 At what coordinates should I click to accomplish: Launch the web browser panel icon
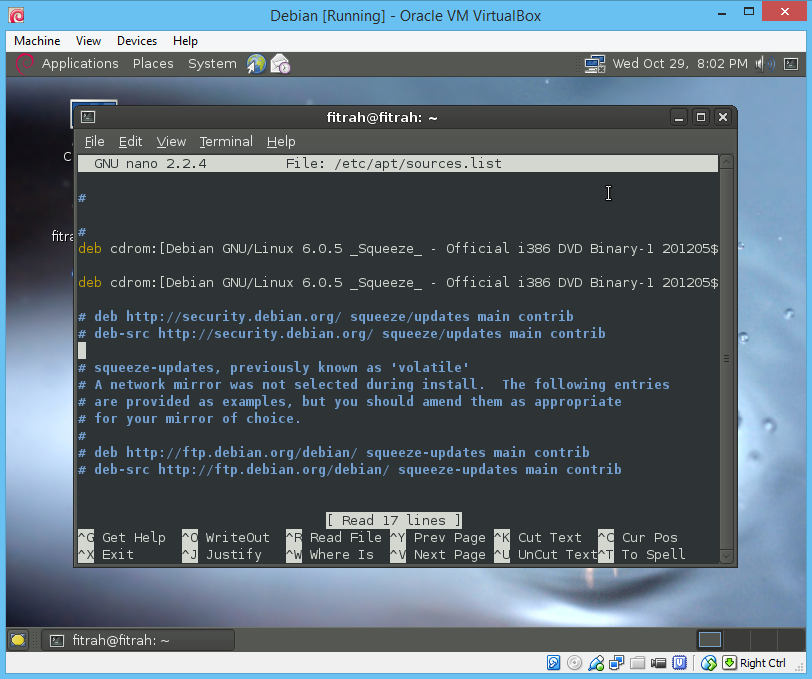pyautogui.click(x=256, y=64)
